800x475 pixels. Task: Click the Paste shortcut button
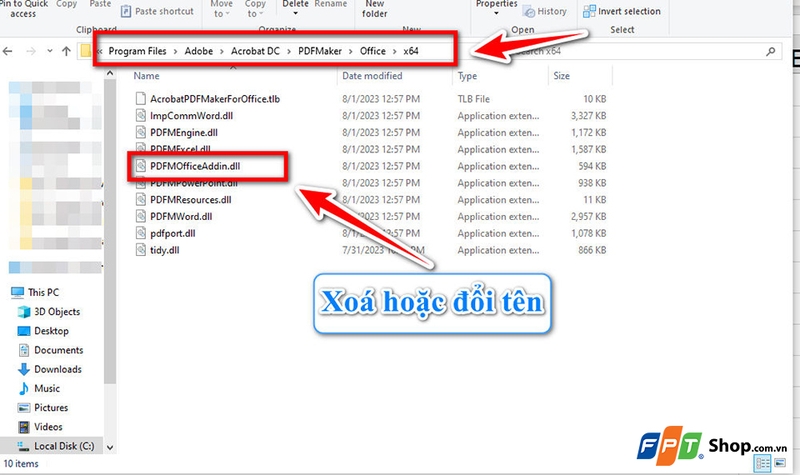click(157, 11)
